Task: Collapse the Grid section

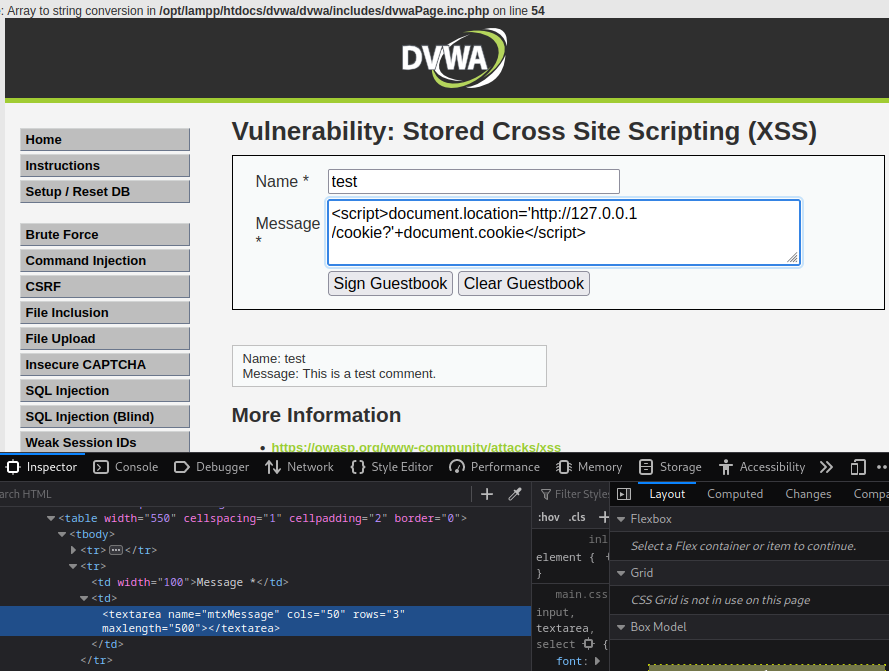Action: pos(621,573)
